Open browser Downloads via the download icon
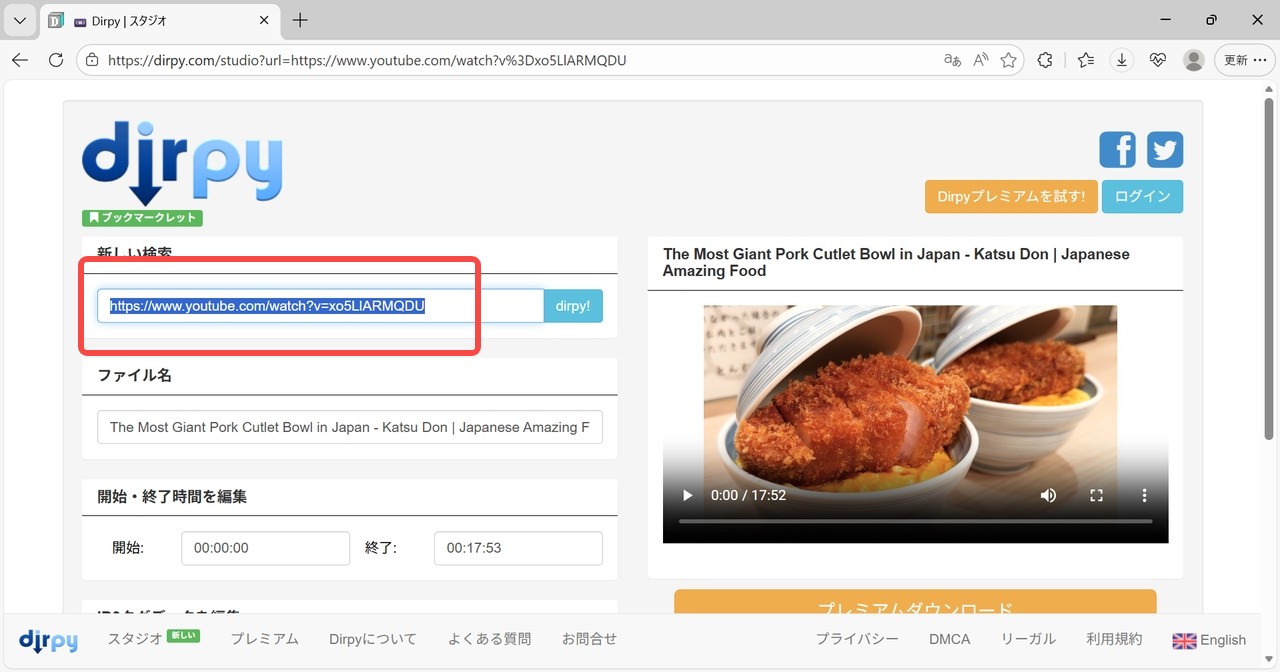 pyautogui.click(x=1121, y=60)
